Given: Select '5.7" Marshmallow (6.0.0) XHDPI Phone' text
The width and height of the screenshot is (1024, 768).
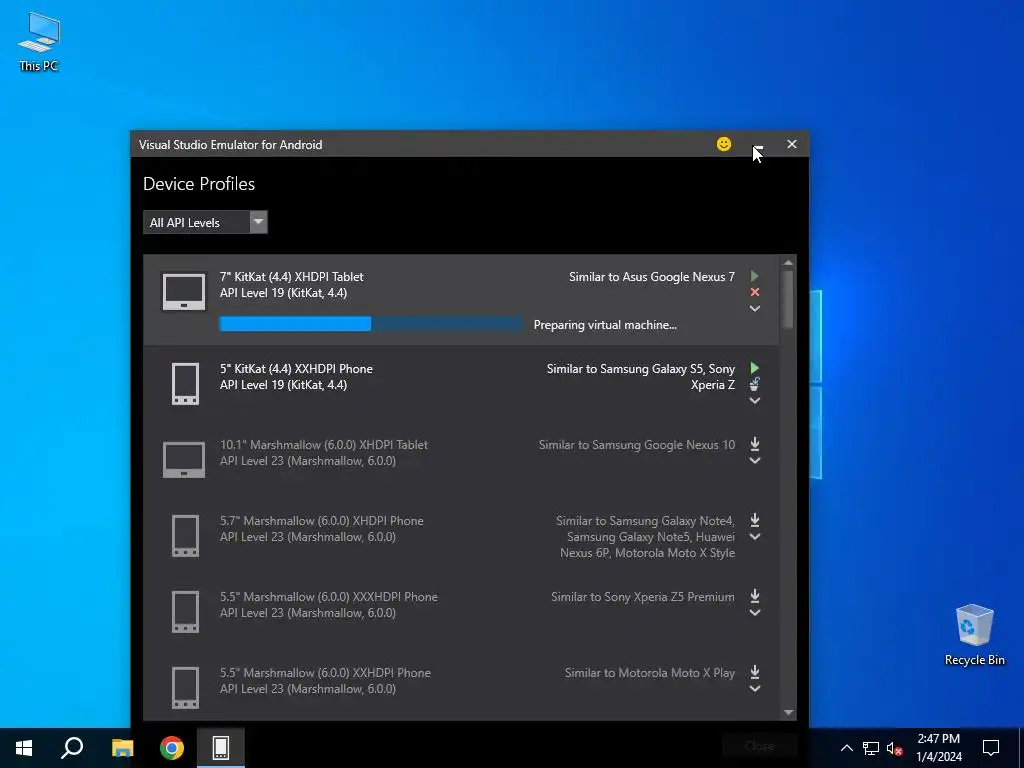Looking at the screenshot, I should (x=321, y=520).
